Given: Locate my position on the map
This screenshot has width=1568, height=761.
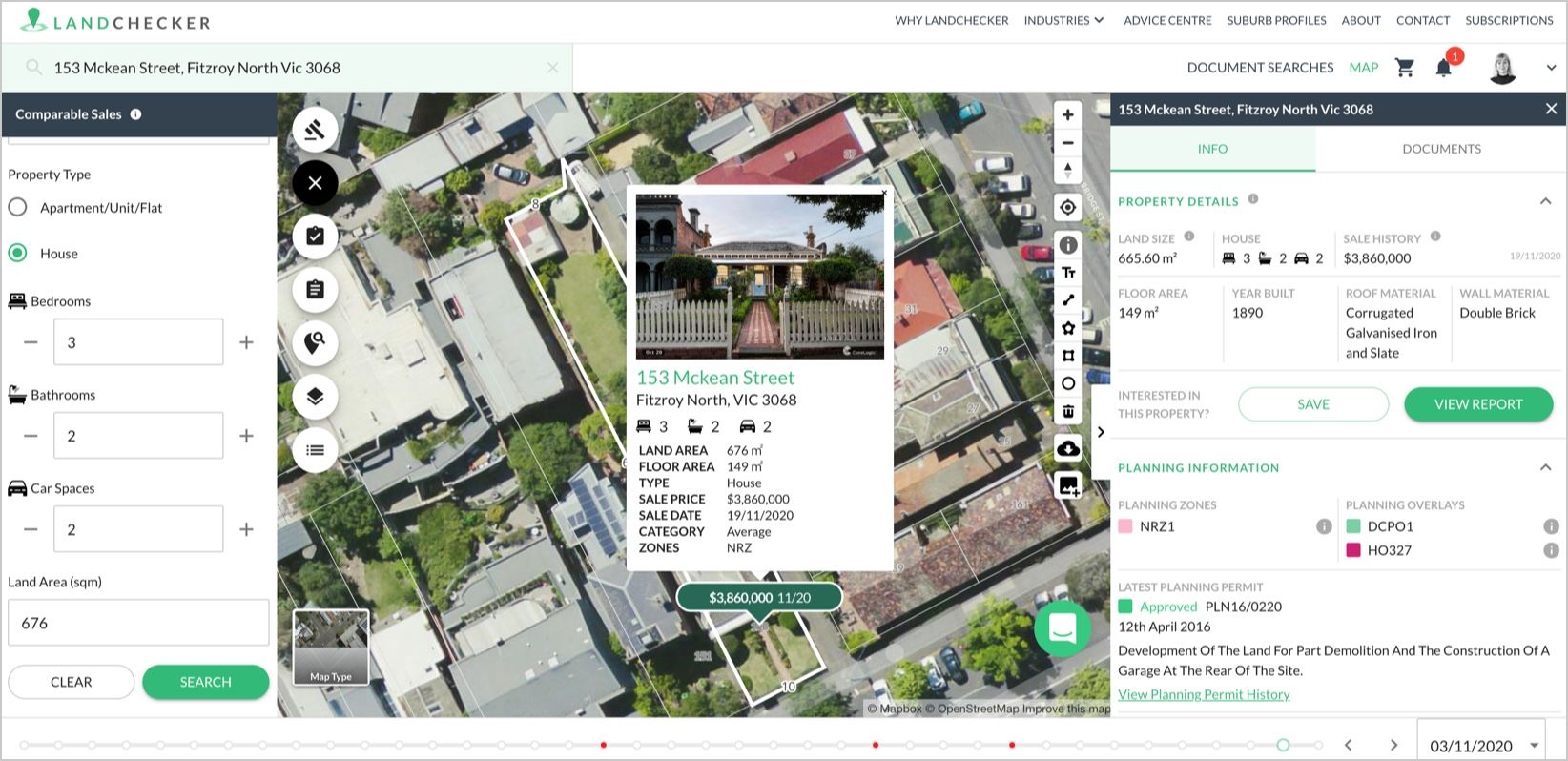Looking at the screenshot, I should (x=1068, y=207).
